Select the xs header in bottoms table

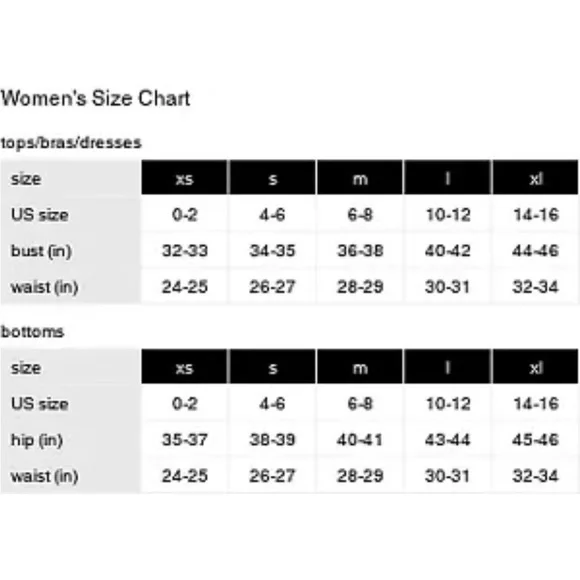coord(184,367)
